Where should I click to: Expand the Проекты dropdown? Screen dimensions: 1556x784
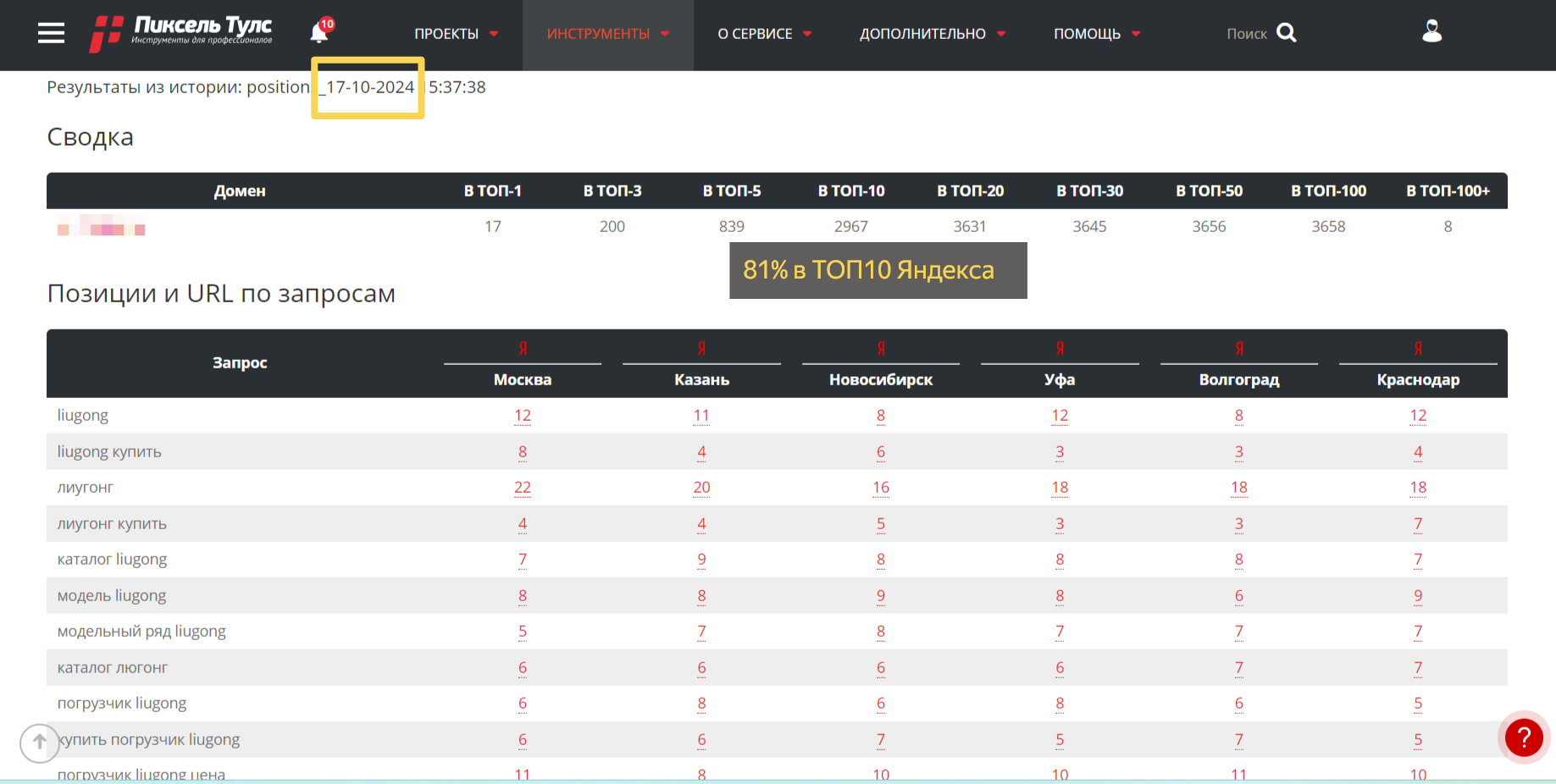456,34
